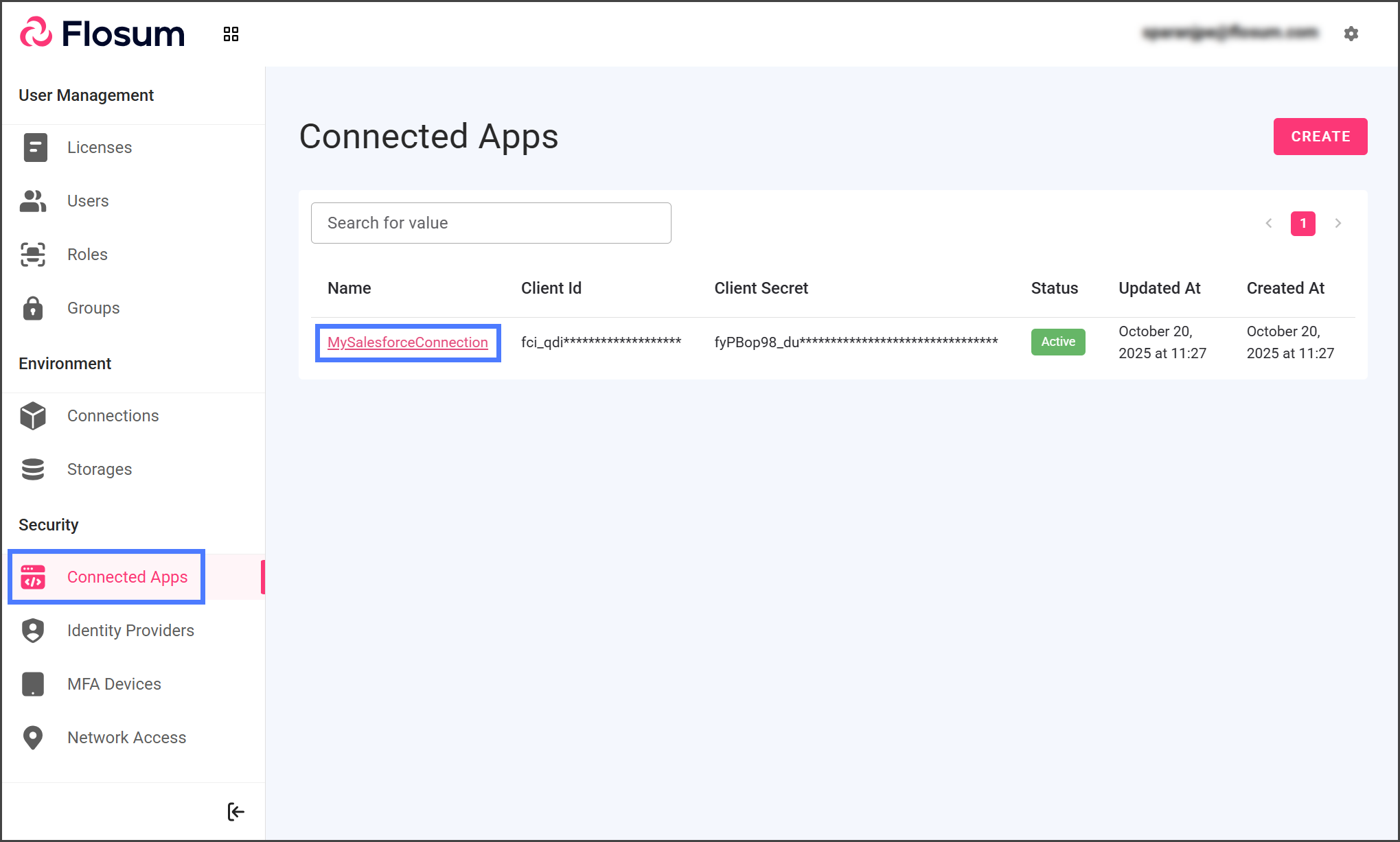Open the app launcher grid icon
Image resolution: width=1400 pixels, height=842 pixels.
tap(231, 34)
